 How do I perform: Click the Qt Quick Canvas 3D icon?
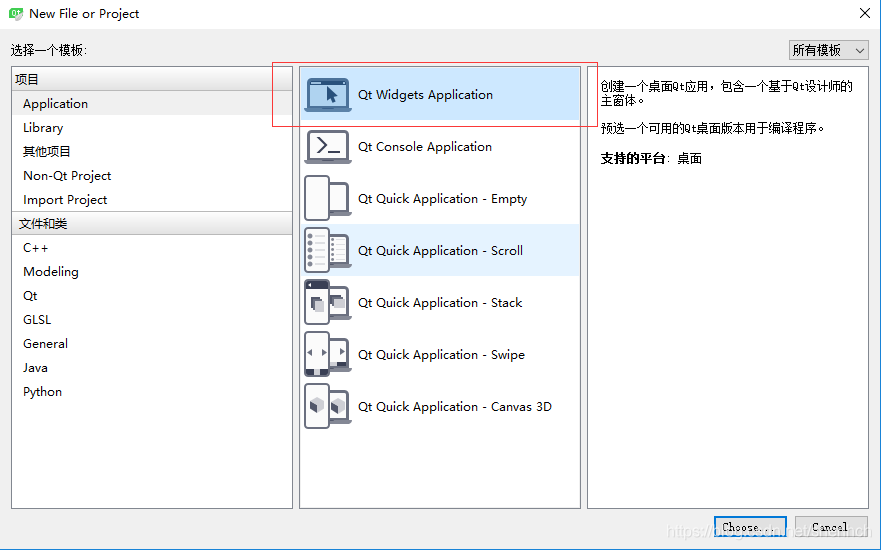[x=328, y=406]
